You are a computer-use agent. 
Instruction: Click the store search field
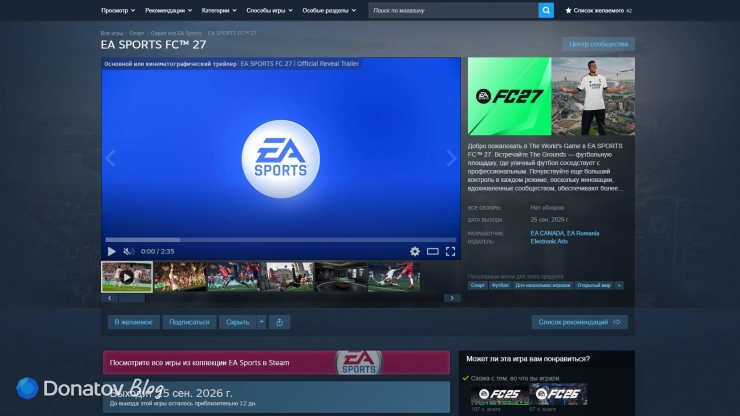(x=453, y=10)
